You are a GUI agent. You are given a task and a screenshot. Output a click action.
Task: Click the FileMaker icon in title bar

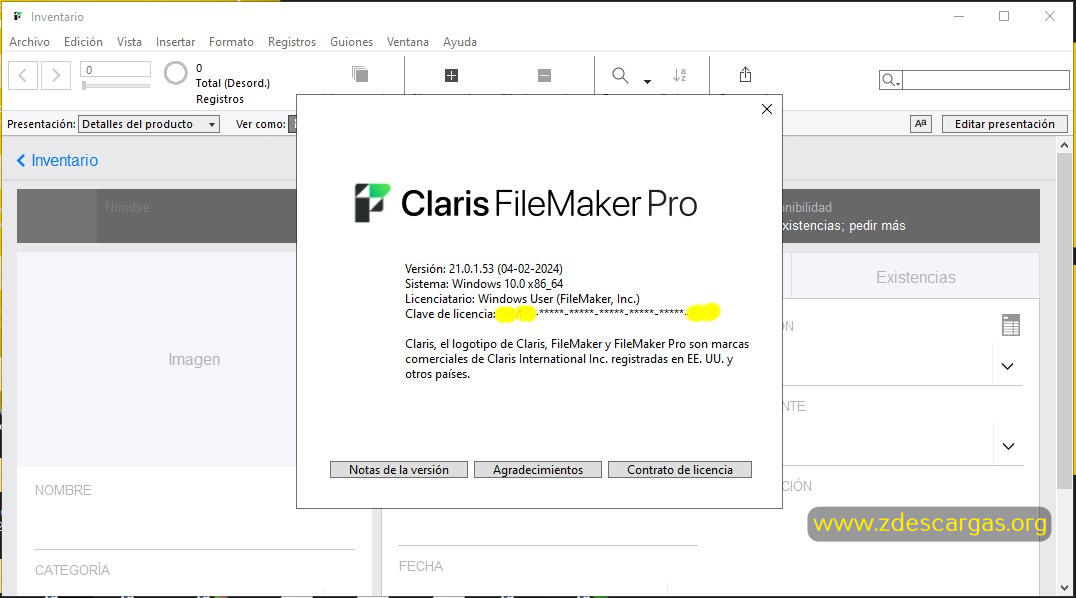[18, 16]
